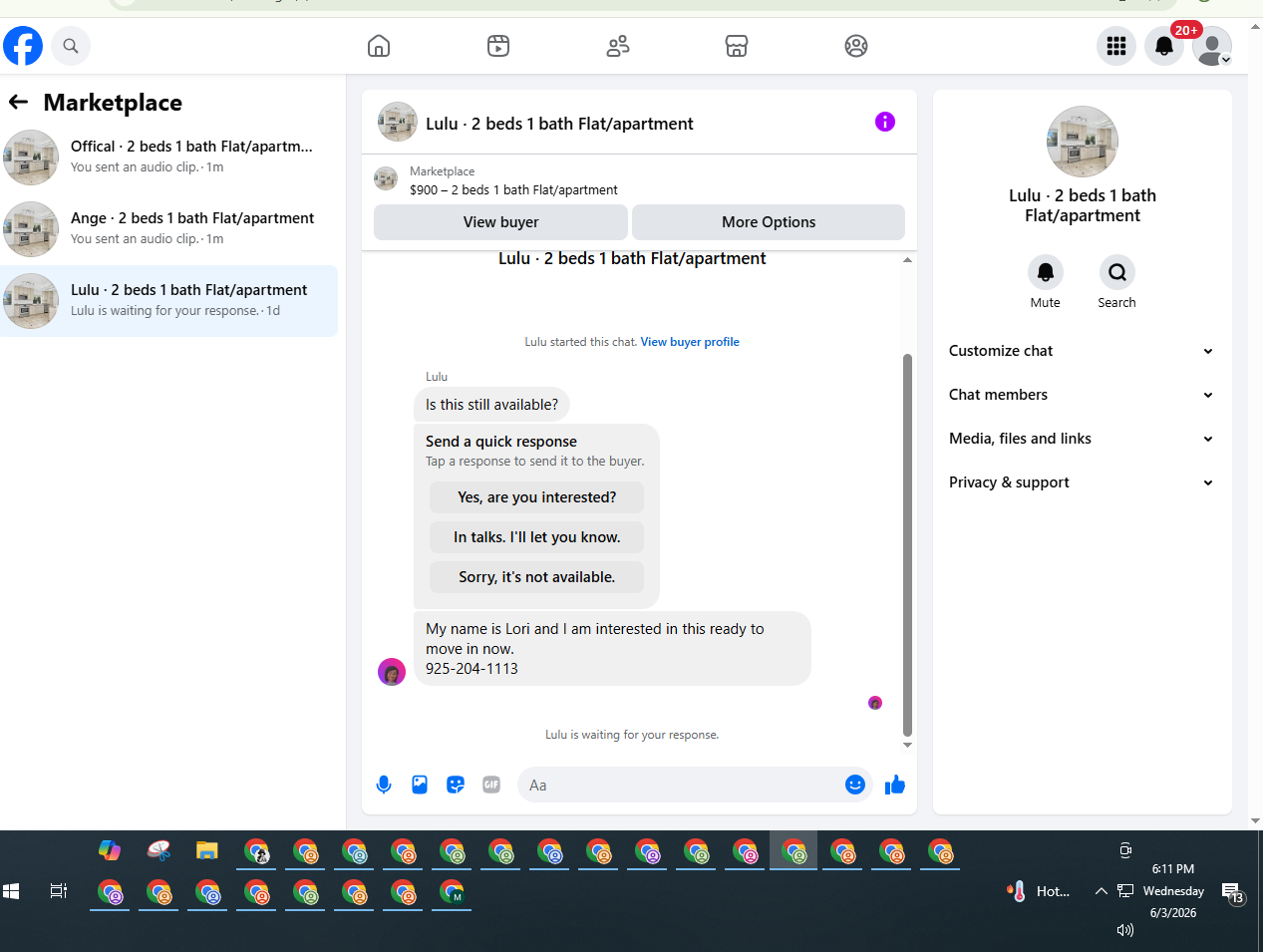Screen dimensions: 1263x952
Task: Show hidden system tray icons chevron
Action: tap(1101, 891)
